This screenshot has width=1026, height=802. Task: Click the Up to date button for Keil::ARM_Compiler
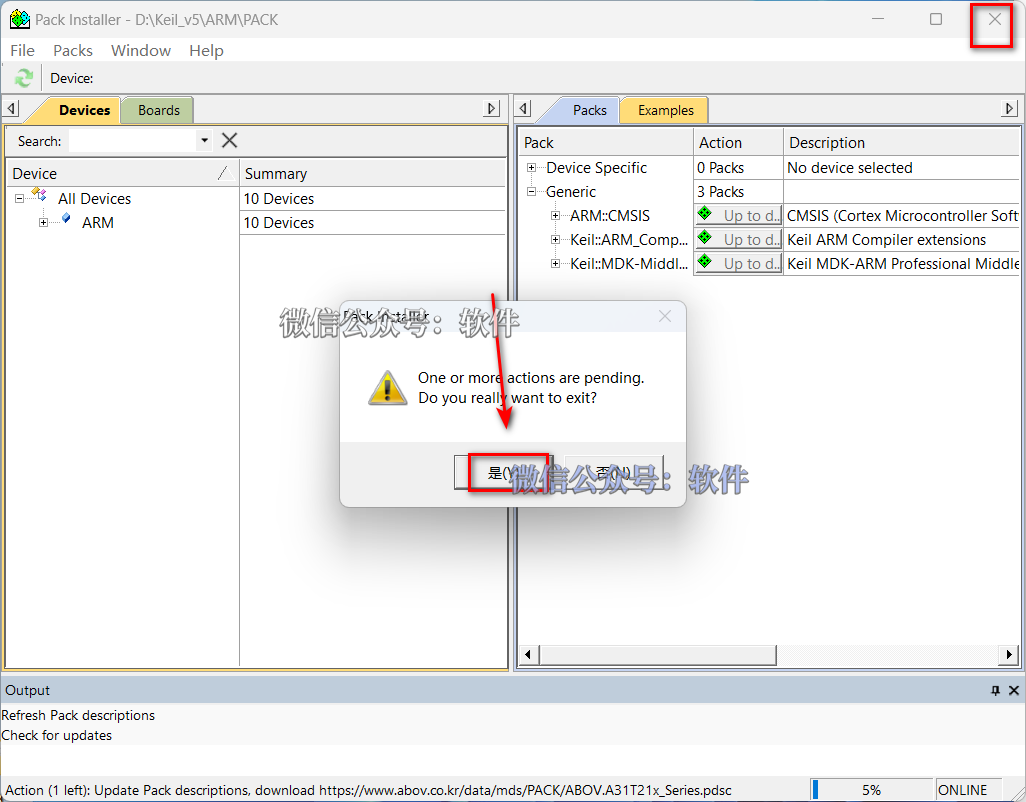coord(738,239)
